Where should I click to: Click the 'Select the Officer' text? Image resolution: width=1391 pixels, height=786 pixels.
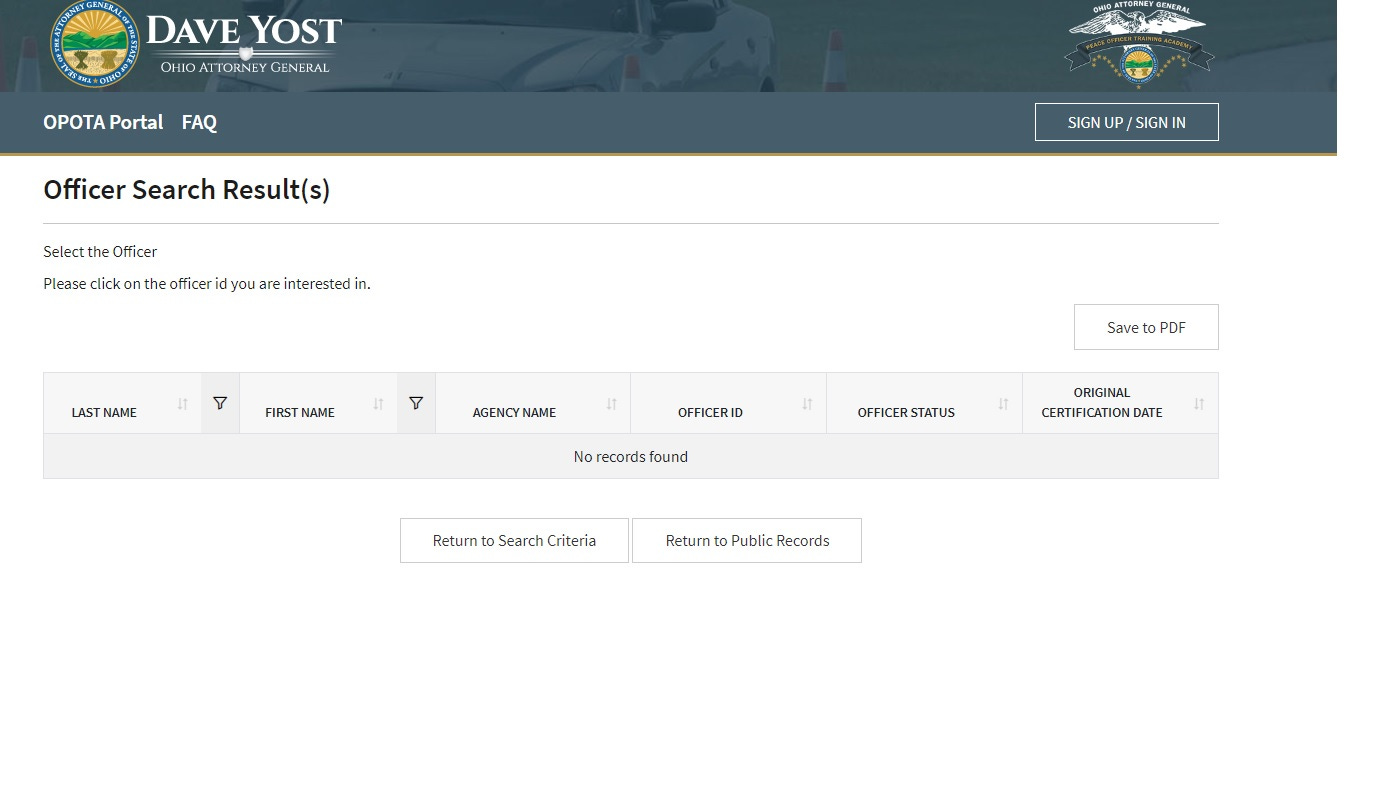(100, 251)
